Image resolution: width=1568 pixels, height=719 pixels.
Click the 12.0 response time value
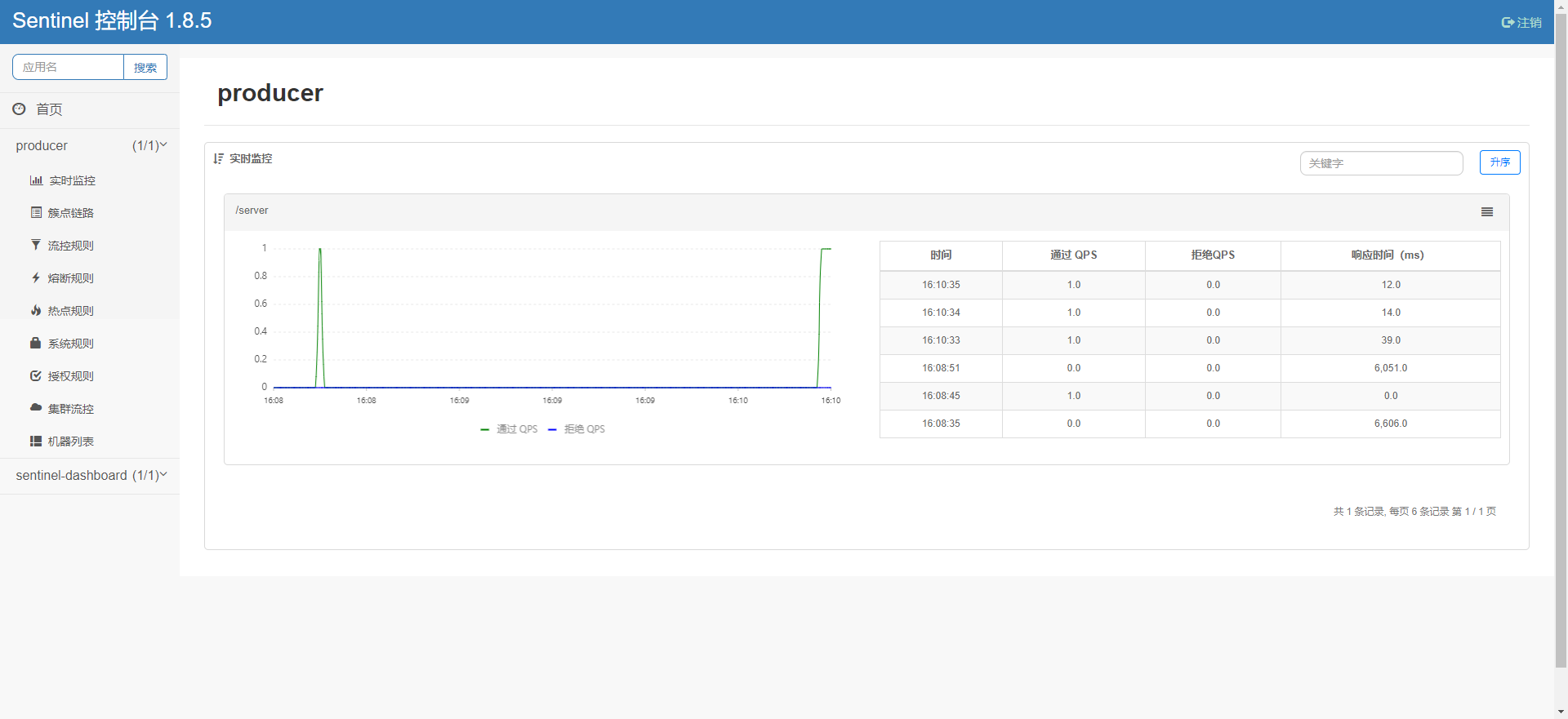[1391, 285]
